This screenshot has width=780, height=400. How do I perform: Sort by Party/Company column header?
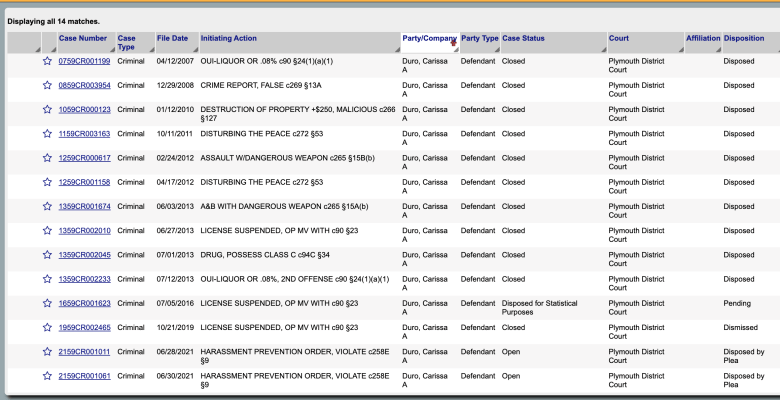coord(429,38)
